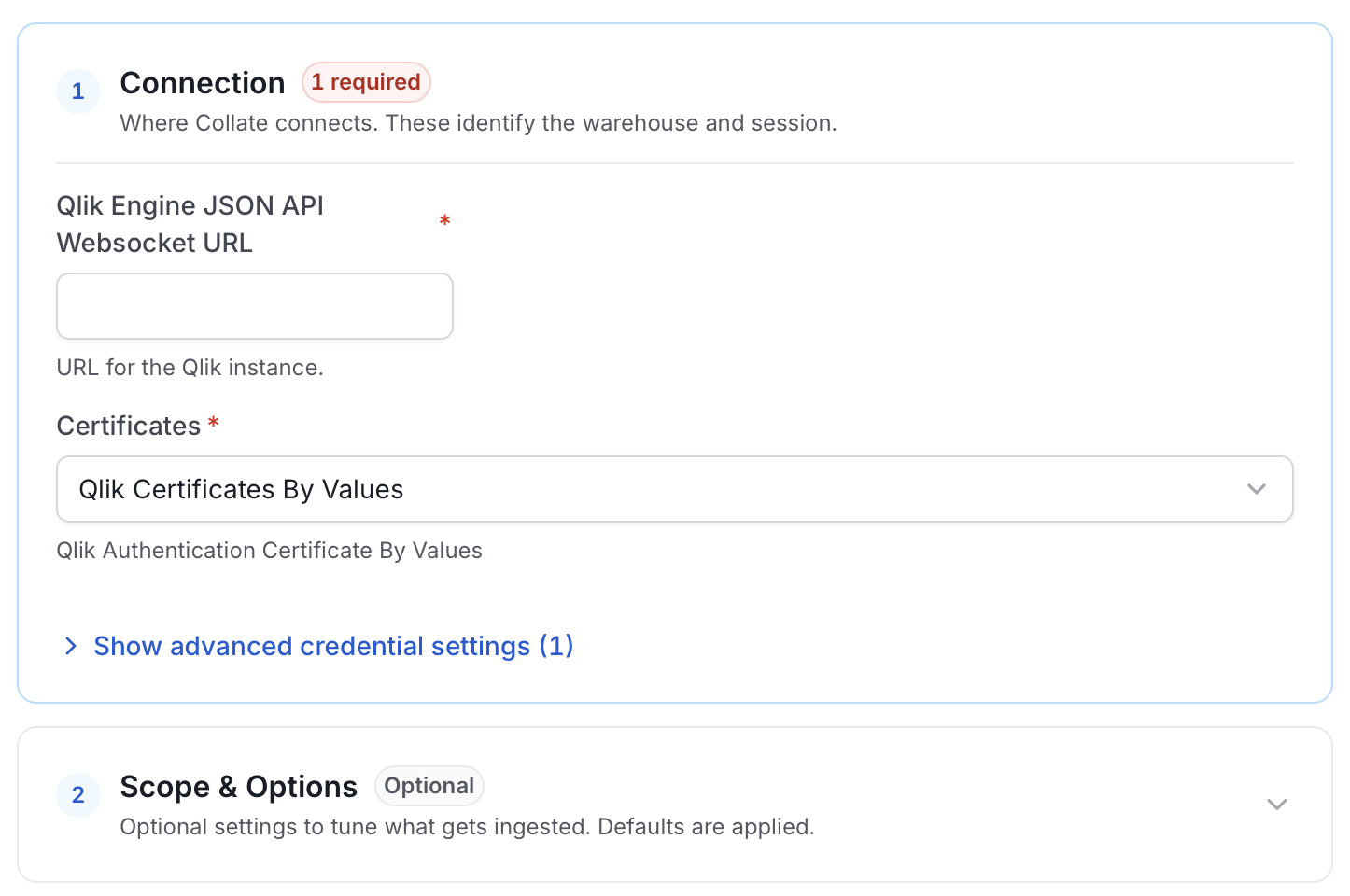
Task: Click the '1 required' badge
Action: pos(366,82)
